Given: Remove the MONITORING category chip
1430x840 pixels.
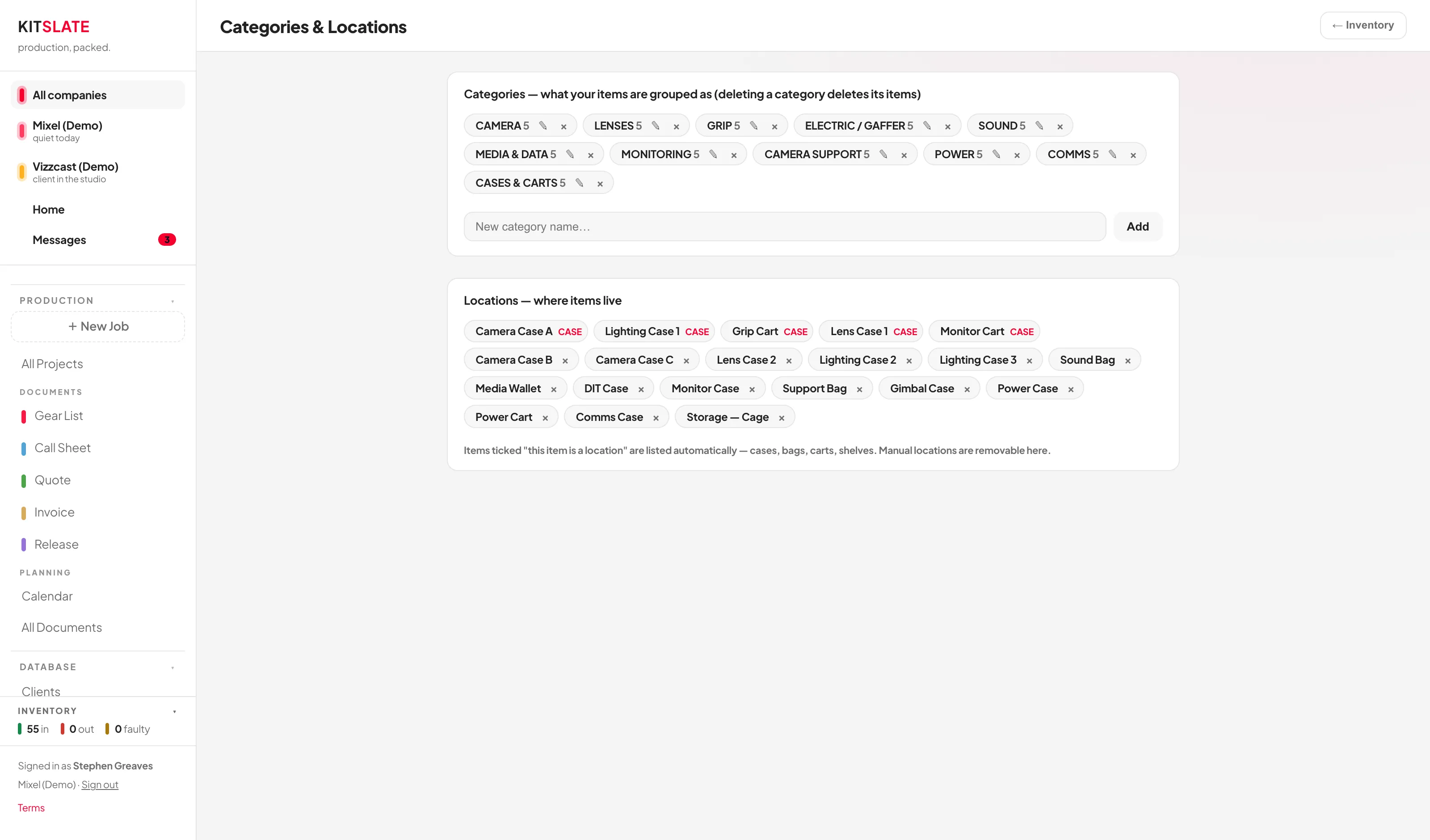Looking at the screenshot, I should 734,155.
